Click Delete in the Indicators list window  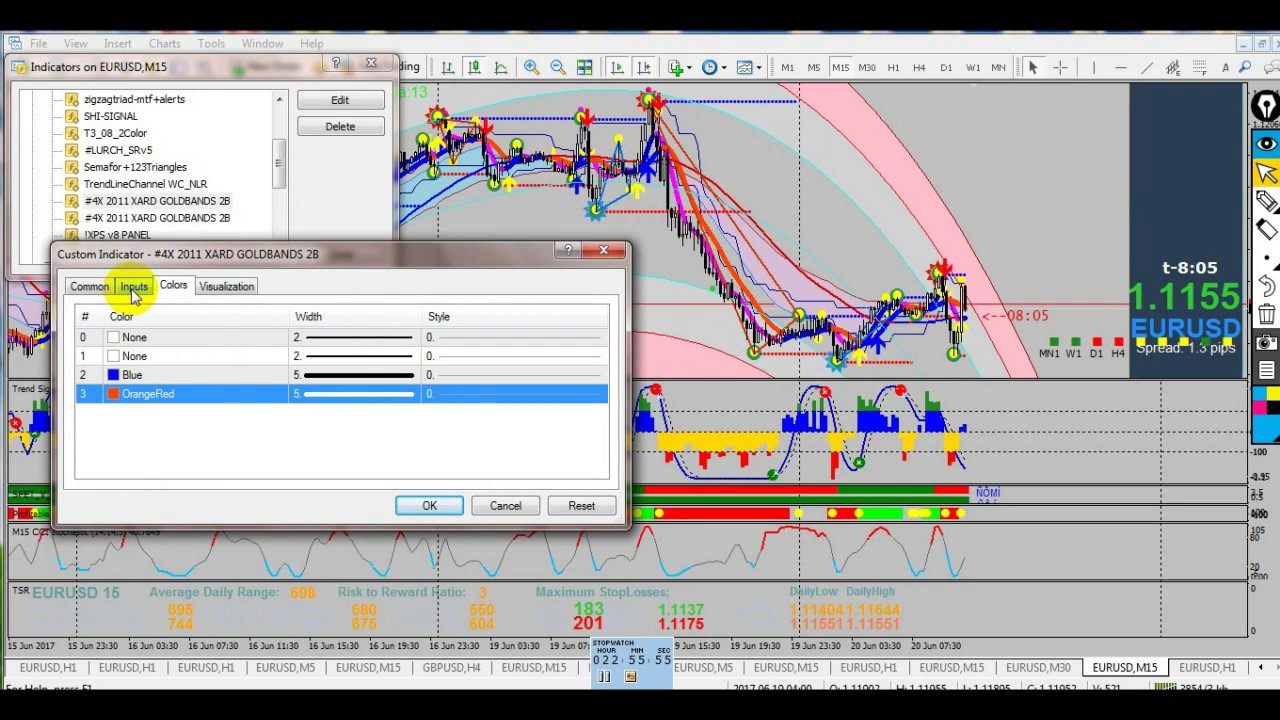pos(340,127)
